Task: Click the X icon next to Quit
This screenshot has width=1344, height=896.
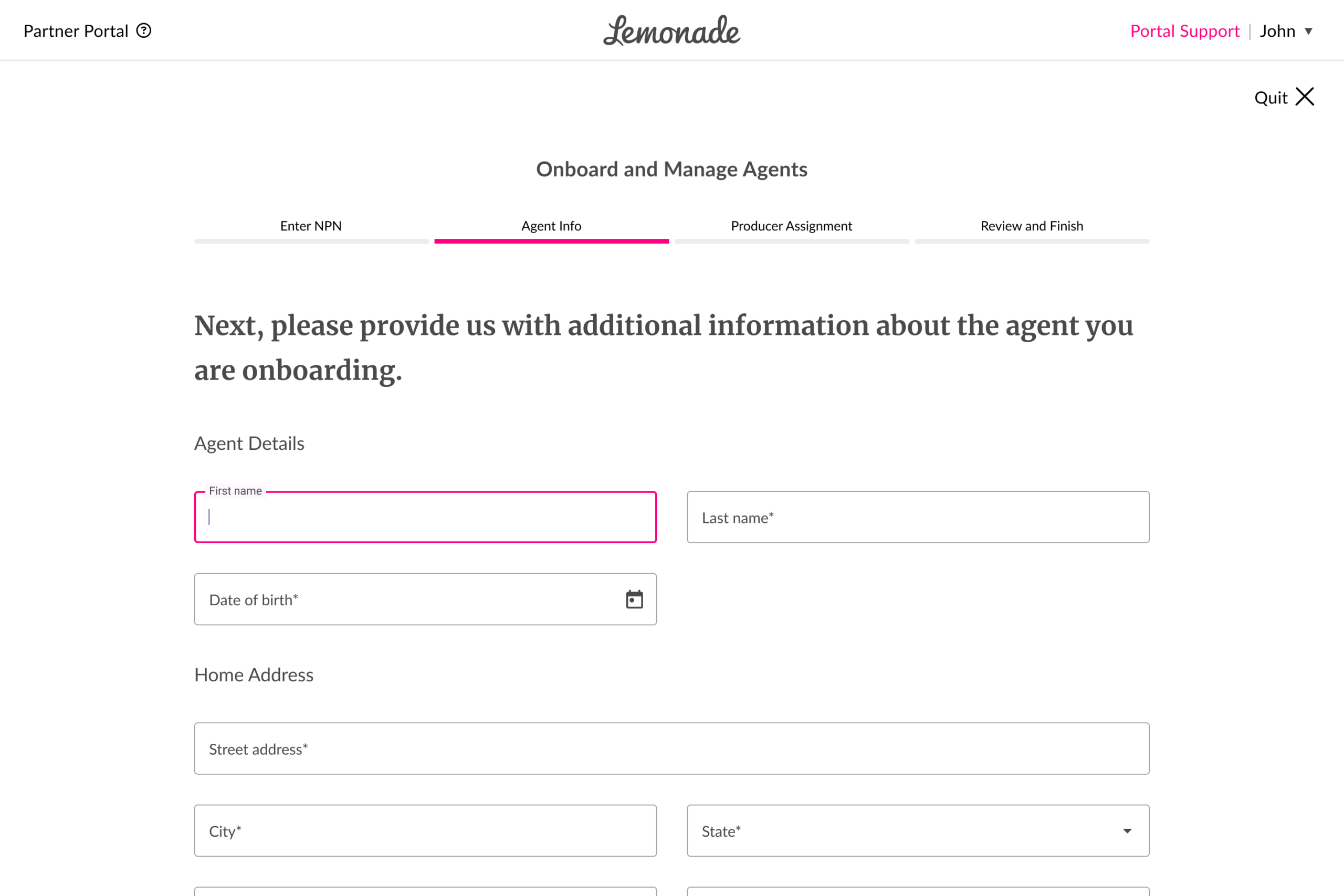Action: coord(1305,97)
